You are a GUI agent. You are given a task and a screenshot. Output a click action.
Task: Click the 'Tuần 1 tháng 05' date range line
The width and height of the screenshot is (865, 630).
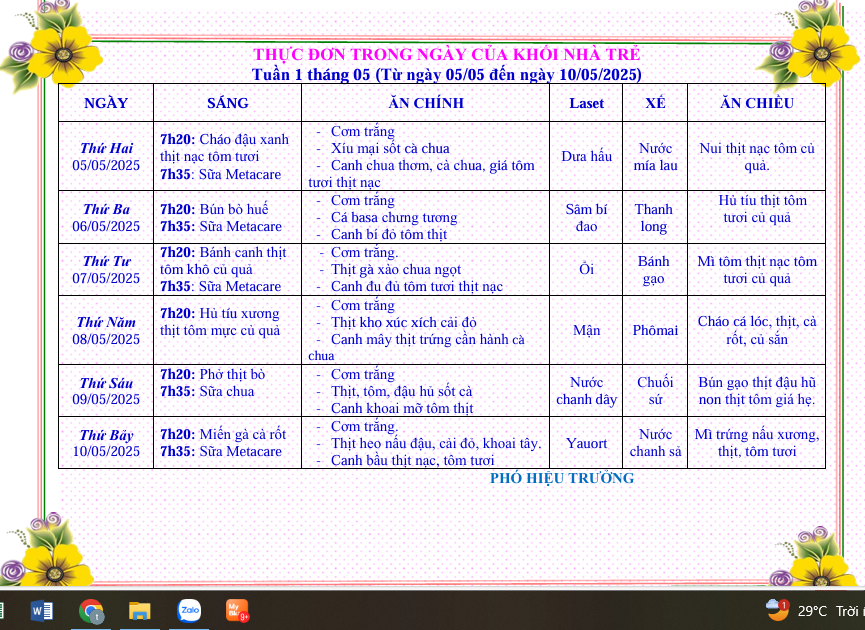[446, 75]
